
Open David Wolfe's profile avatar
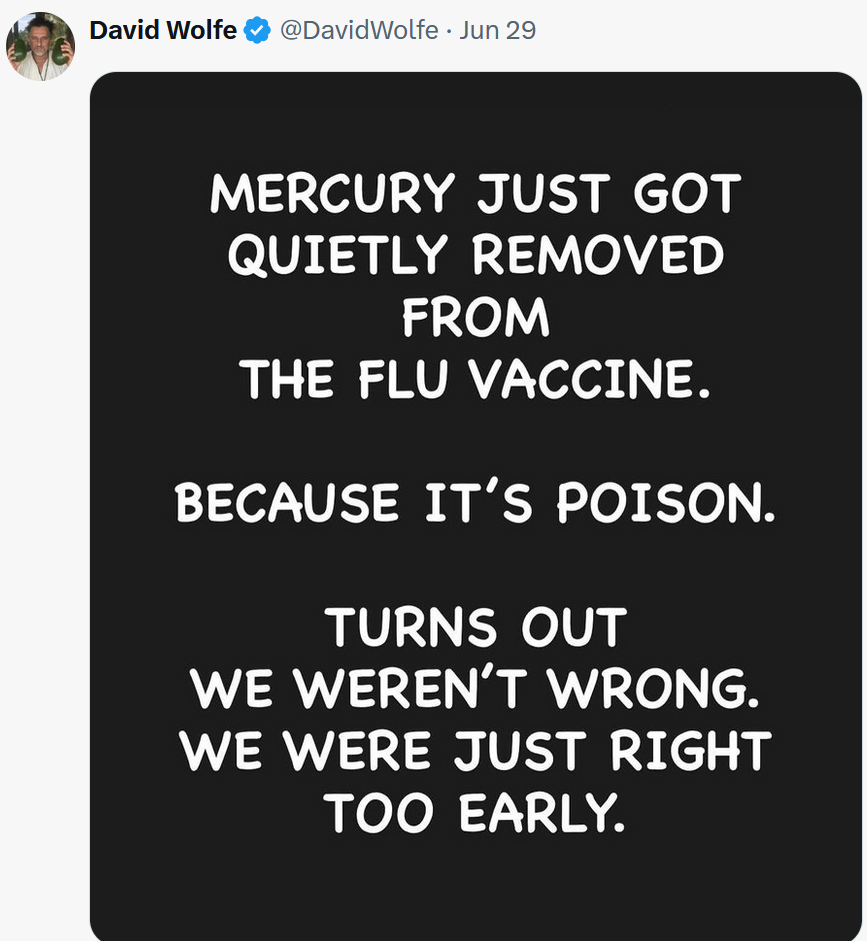40,46
